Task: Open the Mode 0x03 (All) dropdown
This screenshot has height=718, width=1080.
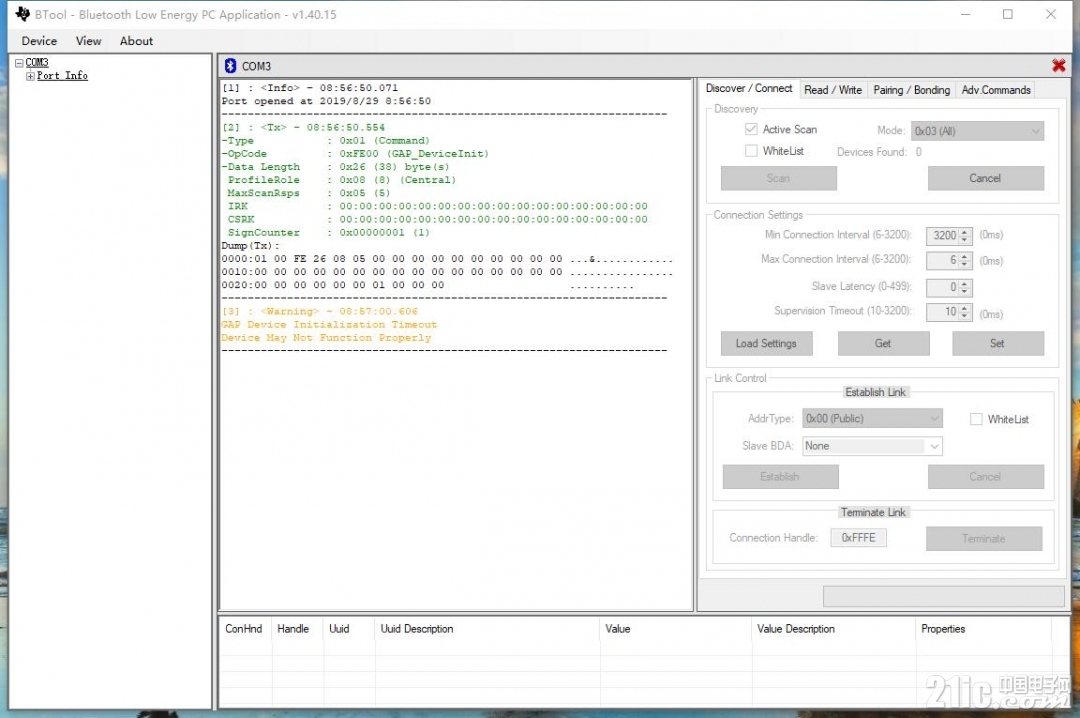Action: pos(977,131)
